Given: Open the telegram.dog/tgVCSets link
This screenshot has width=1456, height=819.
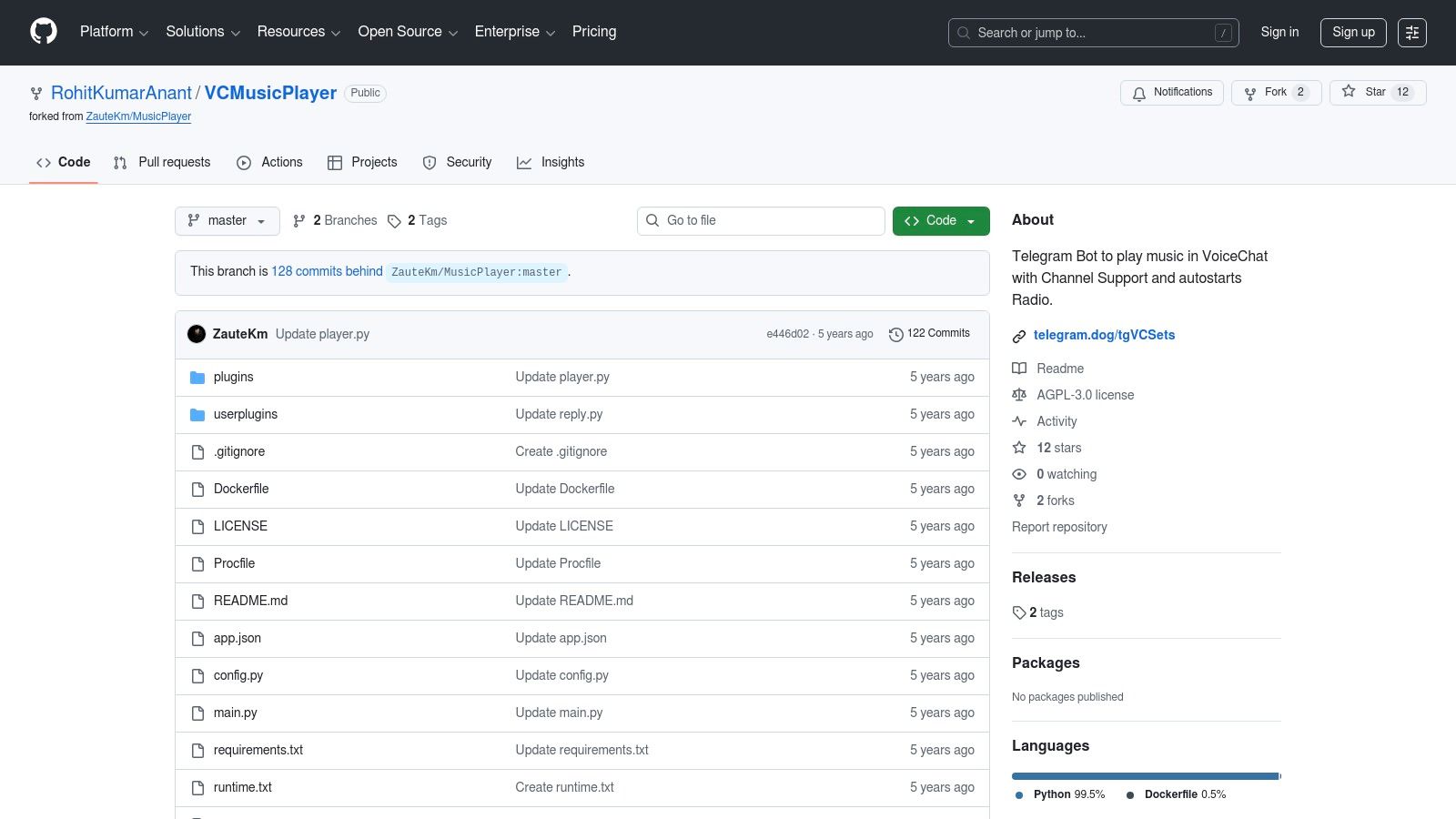Looking at the screenshot, I should [1104, 335].
